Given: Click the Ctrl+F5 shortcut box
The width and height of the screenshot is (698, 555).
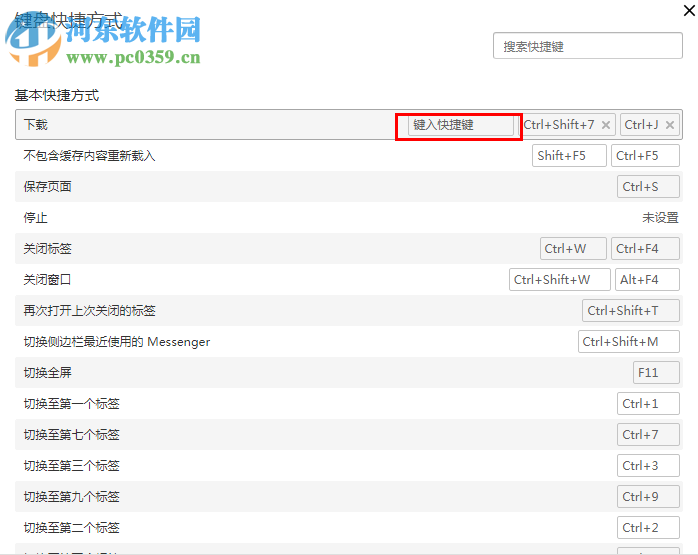Looking at the screenshot, I should pyautogui.click(x=645, y=156).
